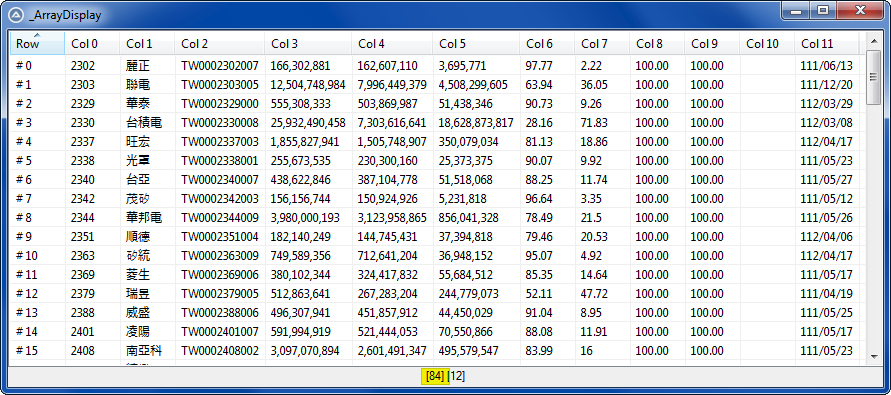Click the Col 4 column header
The width and height of the screenshot is (891, 395).
[x=392, y=44]
